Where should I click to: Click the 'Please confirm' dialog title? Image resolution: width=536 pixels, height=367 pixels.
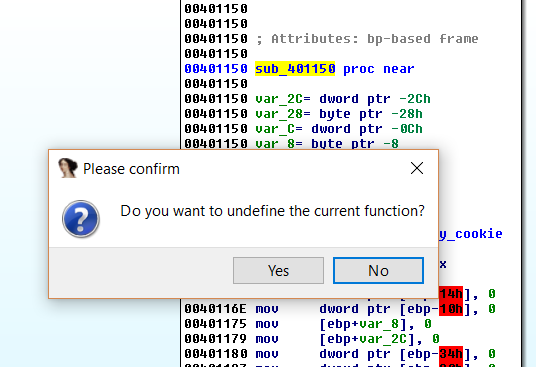131,169
